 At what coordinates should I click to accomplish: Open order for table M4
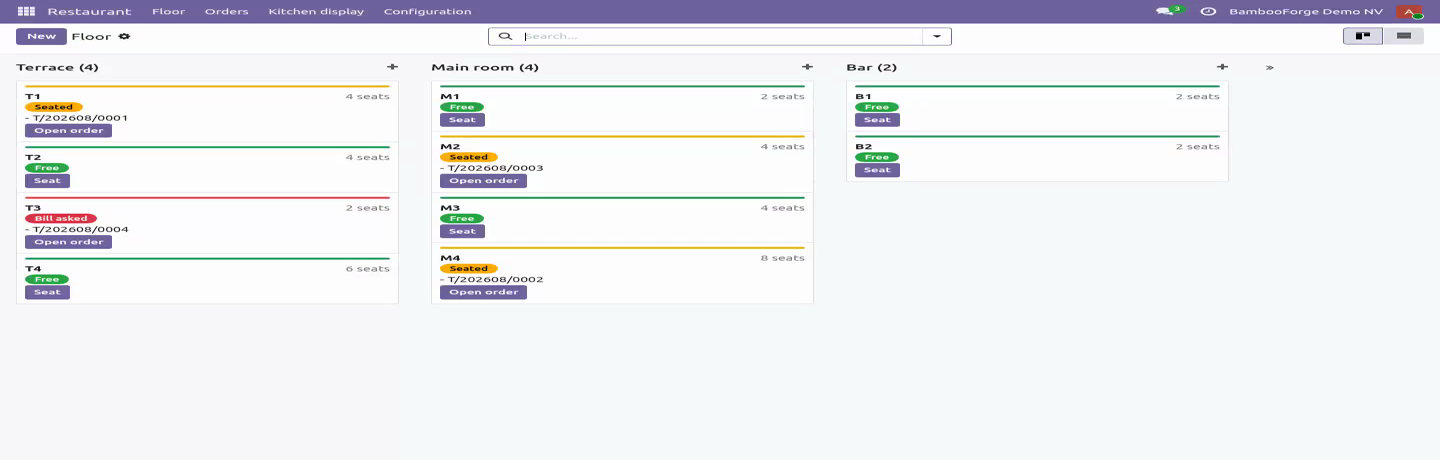click(x=483, y=292)
